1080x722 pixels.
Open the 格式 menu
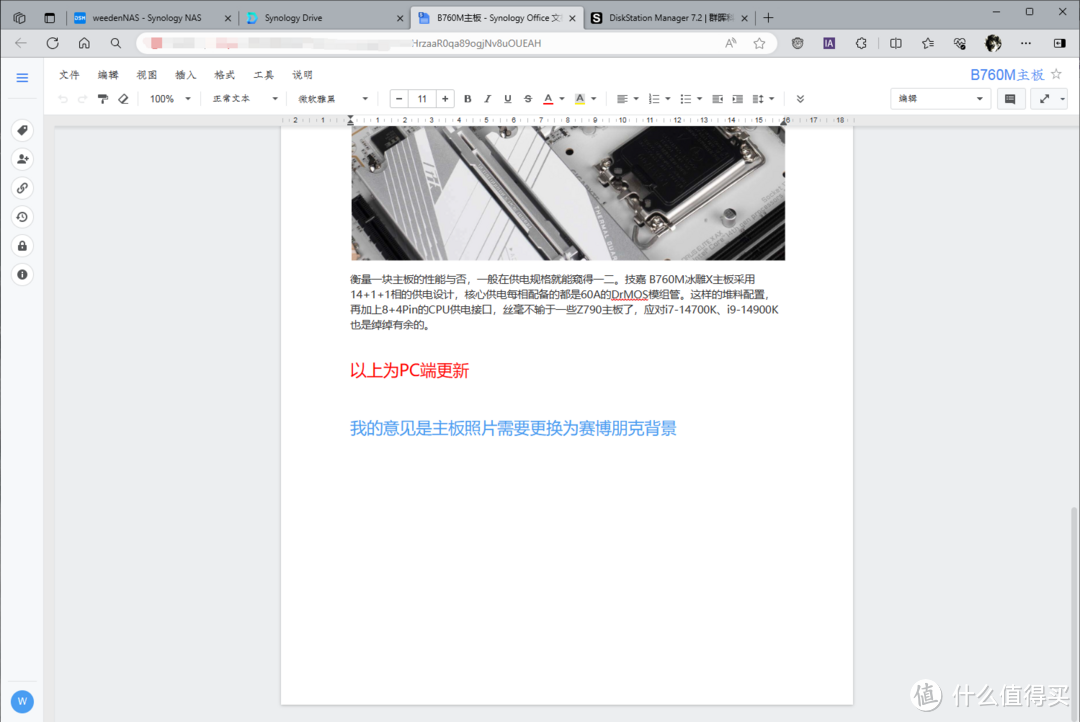(225, 74)
